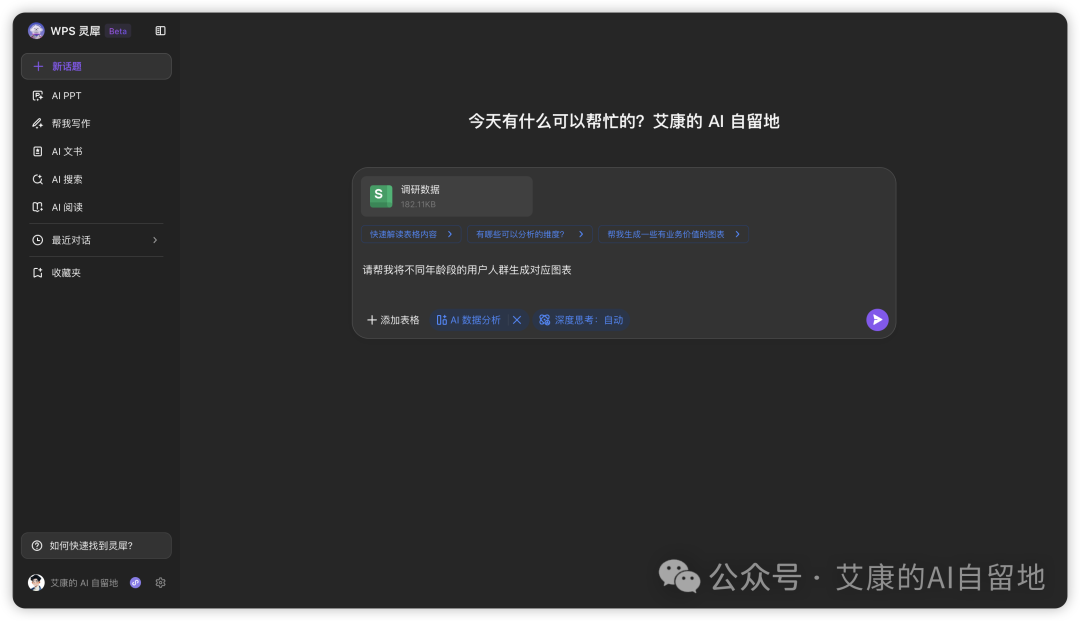The image size is (1080, 621).
Task: Open the AI 阅读 reading tool
Action: pos(67,207)
